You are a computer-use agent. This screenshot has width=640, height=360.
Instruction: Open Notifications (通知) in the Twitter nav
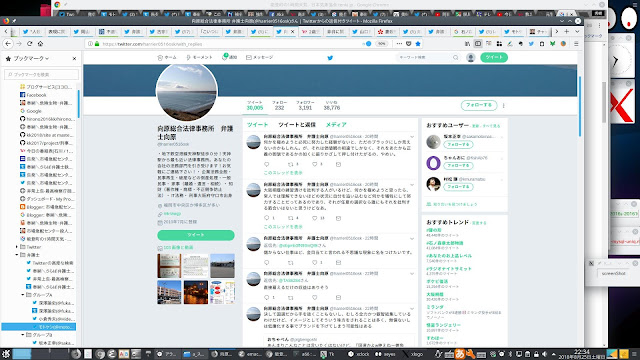tap(229, 58)
